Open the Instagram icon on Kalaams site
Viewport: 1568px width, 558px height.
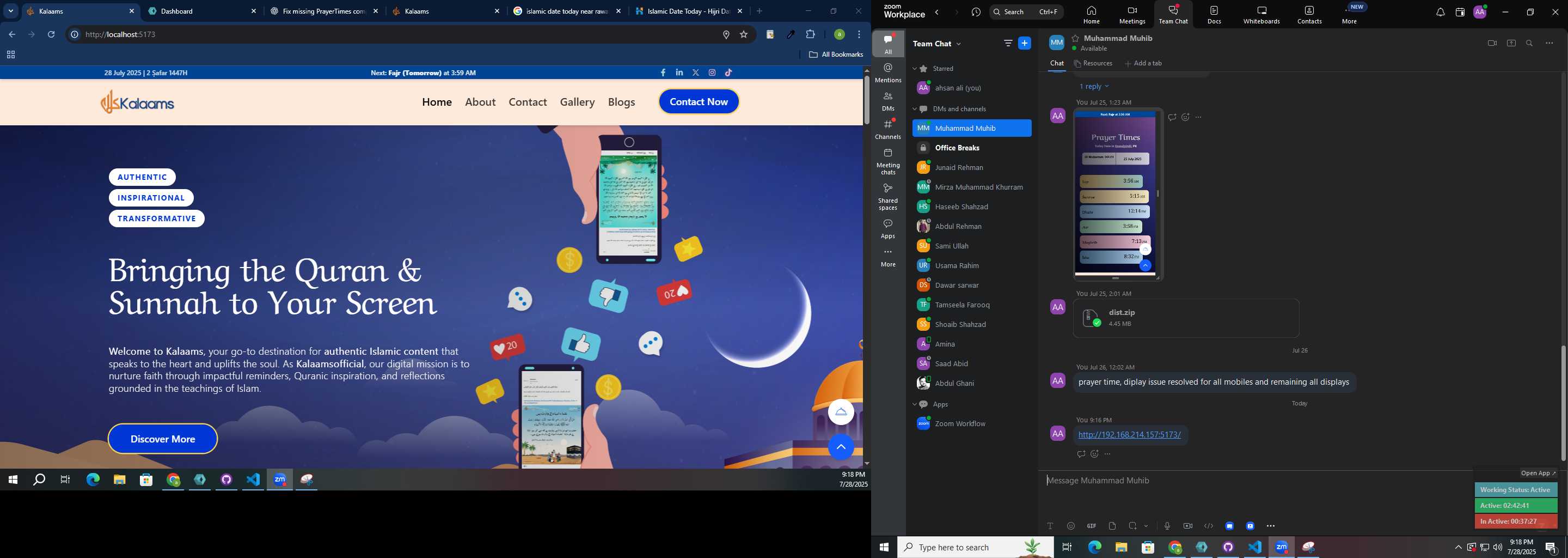[712, 72]
